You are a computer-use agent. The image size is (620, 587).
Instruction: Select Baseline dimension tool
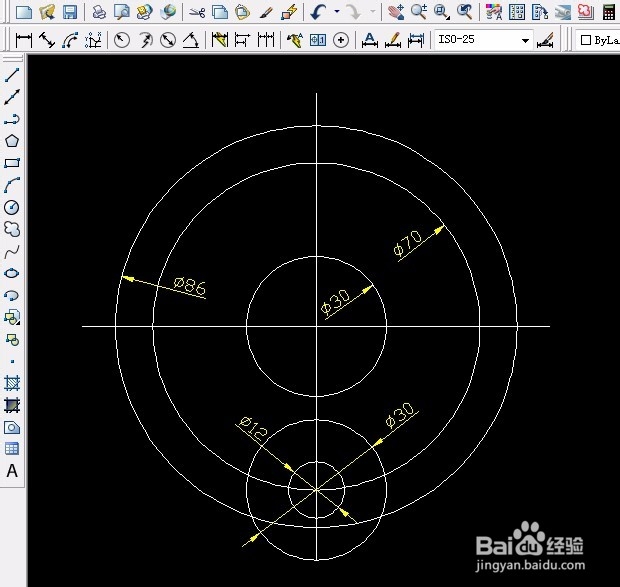tap(242, 40)
